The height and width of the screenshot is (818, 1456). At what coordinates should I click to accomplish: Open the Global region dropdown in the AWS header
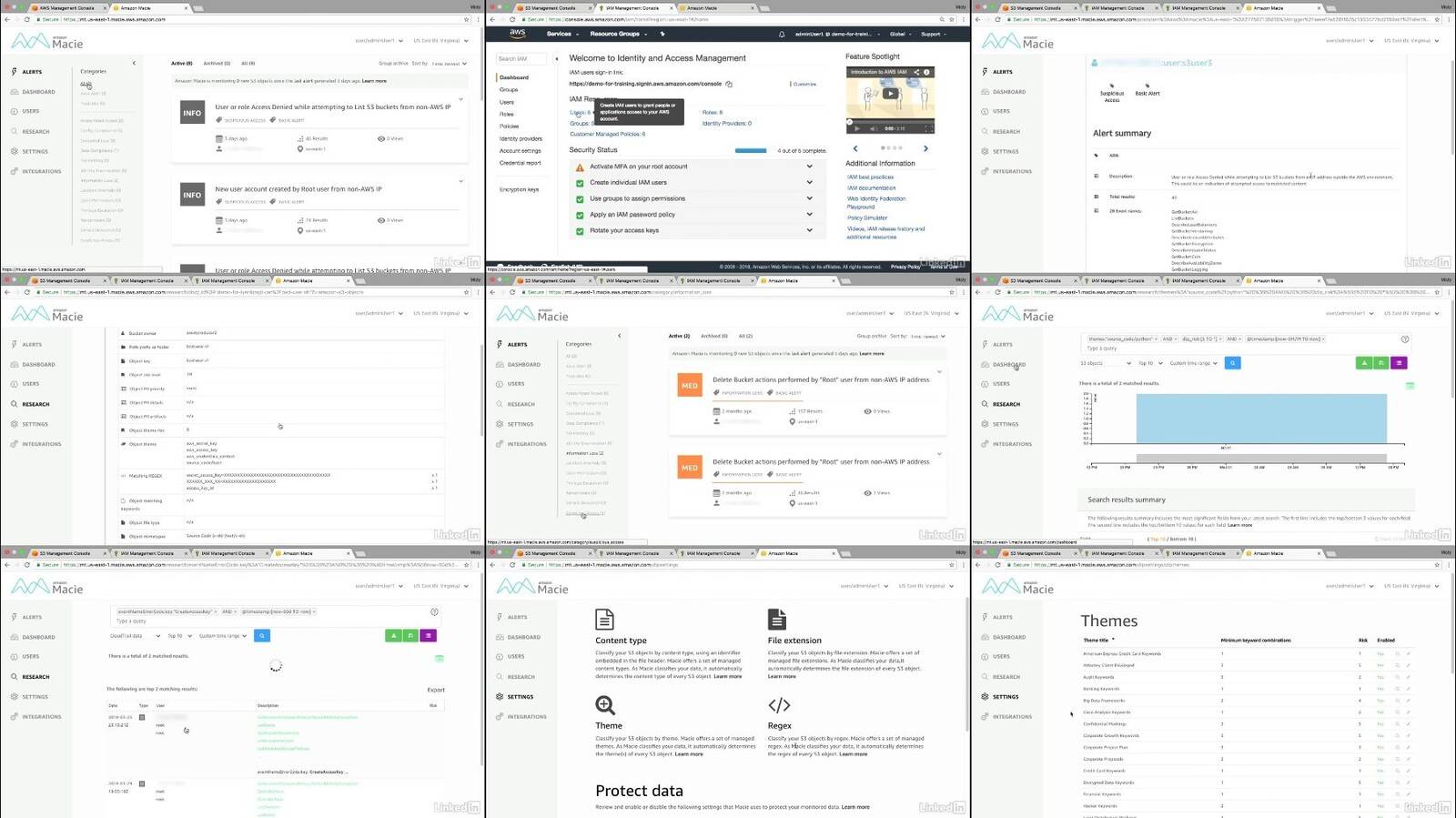[900, 34]
